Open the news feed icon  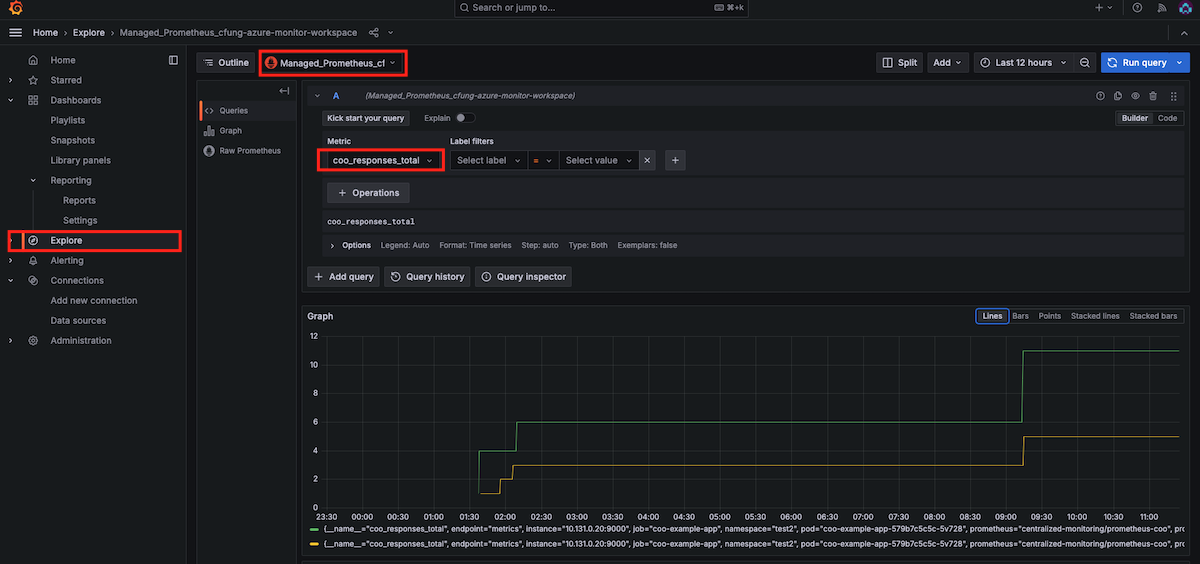[x=1160, y=7]
